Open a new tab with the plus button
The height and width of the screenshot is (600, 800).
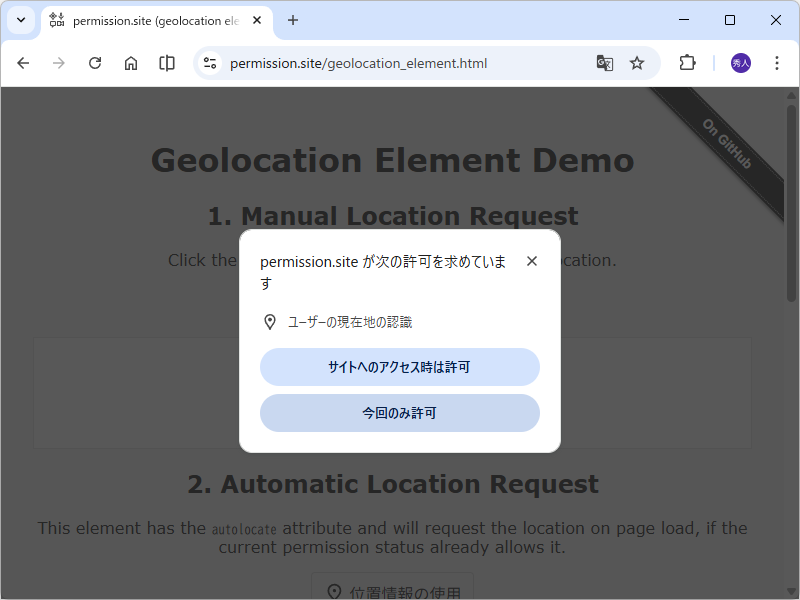point(292,20)
